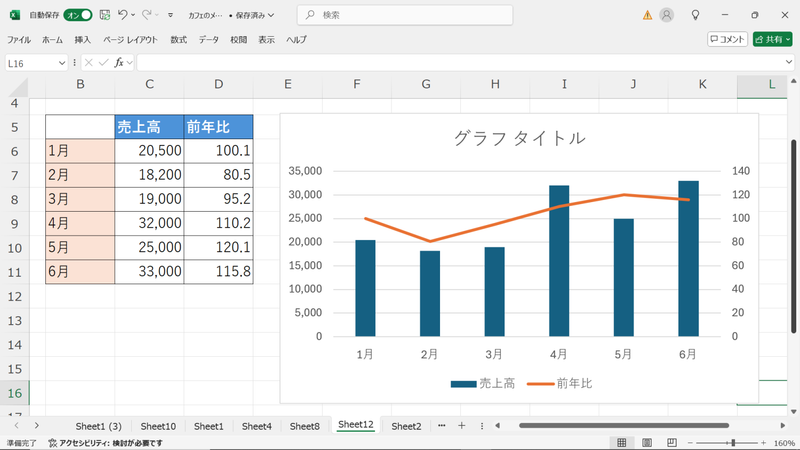Switch to Page Break Preview icon
800x450 pixels.
point(672,443)
